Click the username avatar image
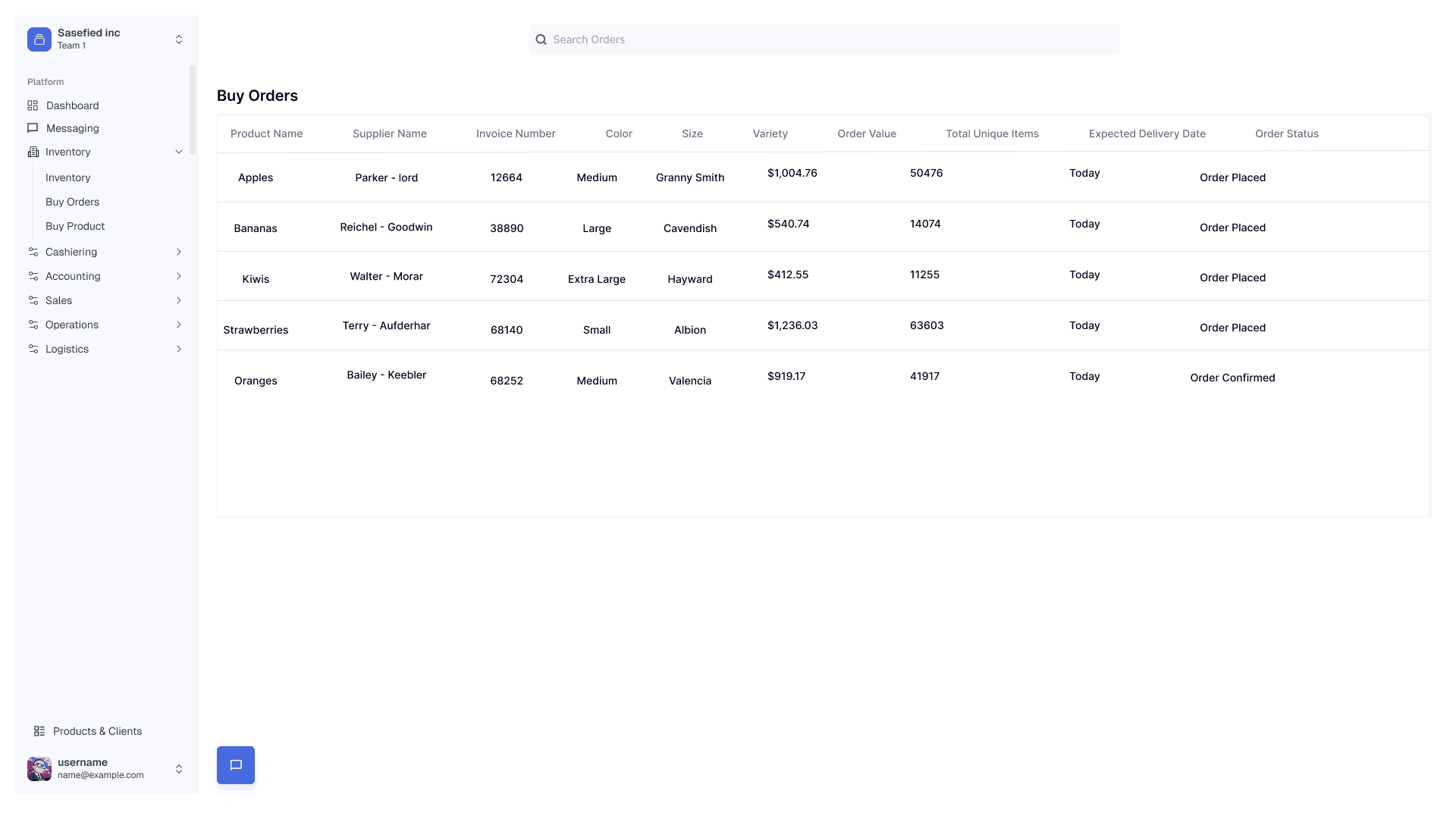The width and height of the screenshot is (1456, 819). pyautogui.click(x=39, y=768)
